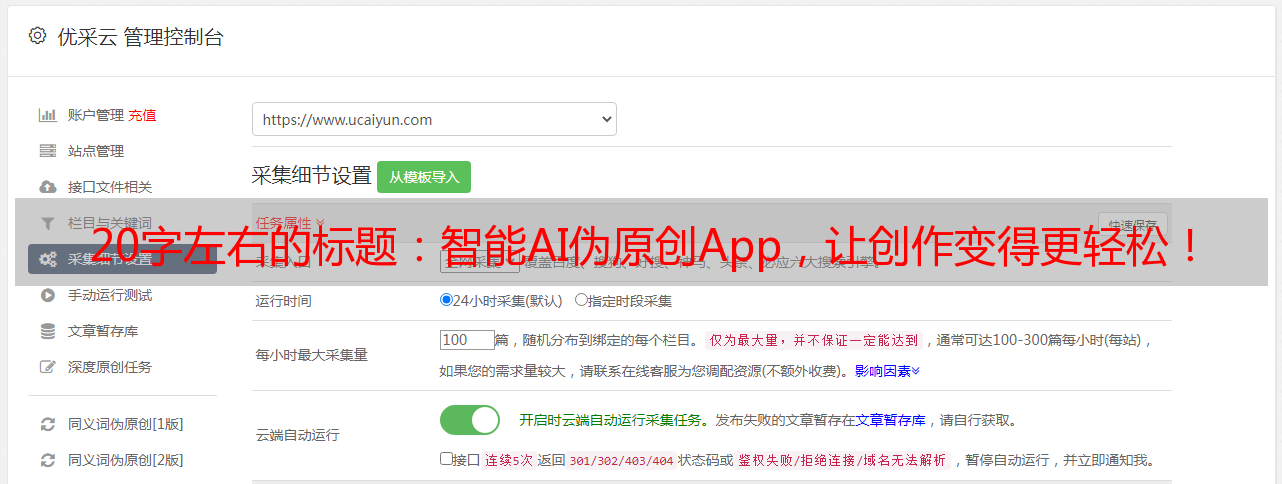This screenshot has width=1282, height=484.
Task: Open the site URL dropdown https://www.ucaiyun.com
Action: click(x=434, y=119)
